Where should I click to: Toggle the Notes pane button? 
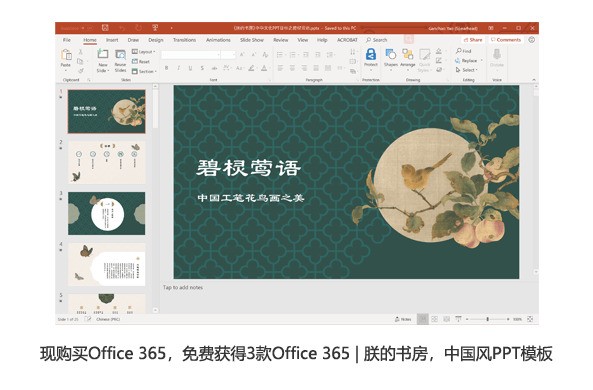pos(403,319)
